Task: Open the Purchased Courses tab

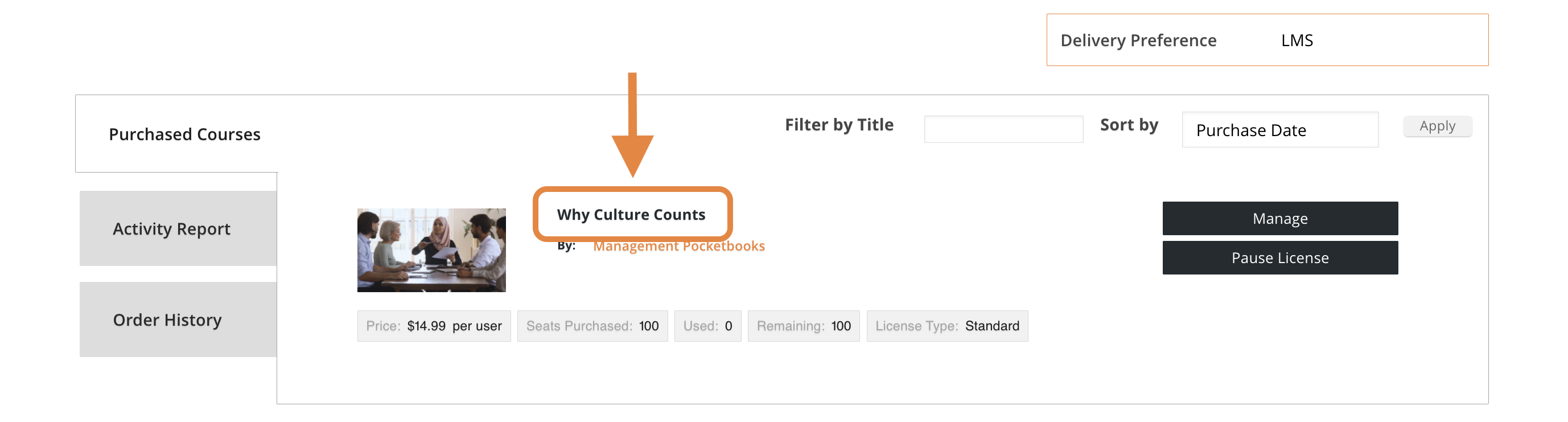Action: click(184, 134)
